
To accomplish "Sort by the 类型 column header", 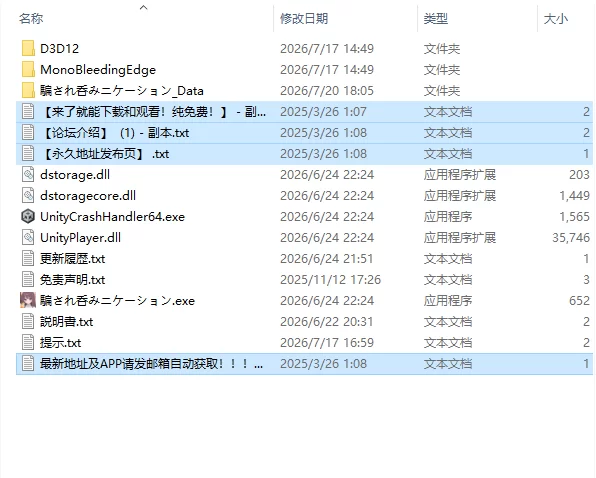I will (x=436, y=18).
